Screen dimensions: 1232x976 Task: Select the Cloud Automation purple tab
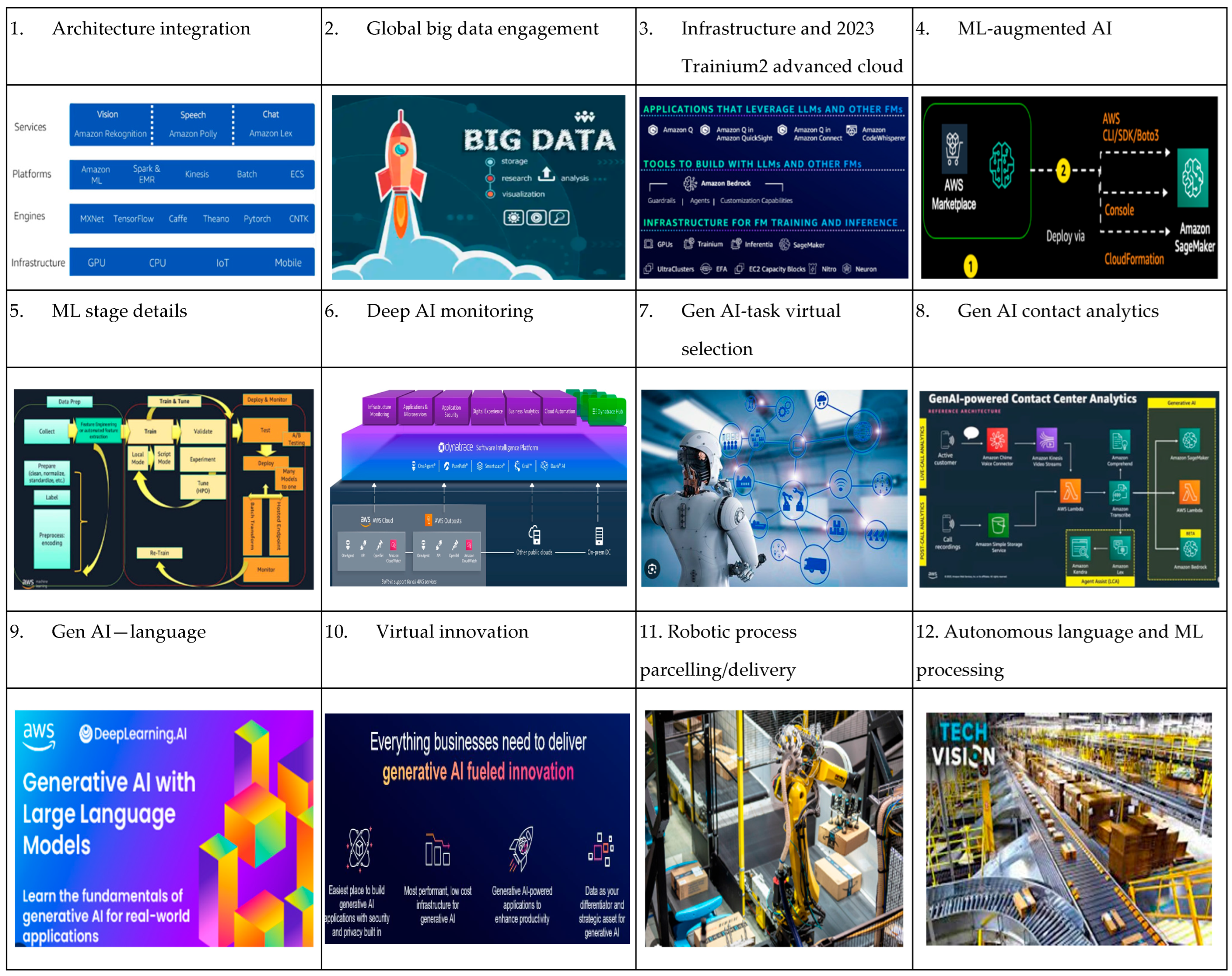tap(559, 412)
